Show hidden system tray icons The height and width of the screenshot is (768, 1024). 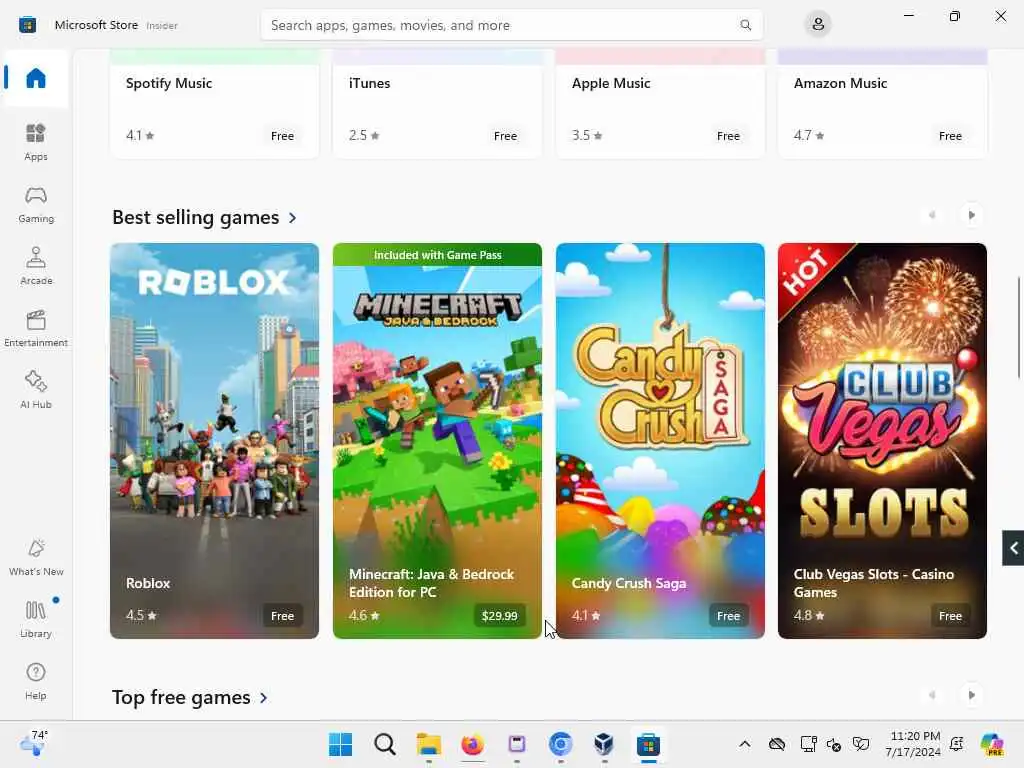pos(744,744)
